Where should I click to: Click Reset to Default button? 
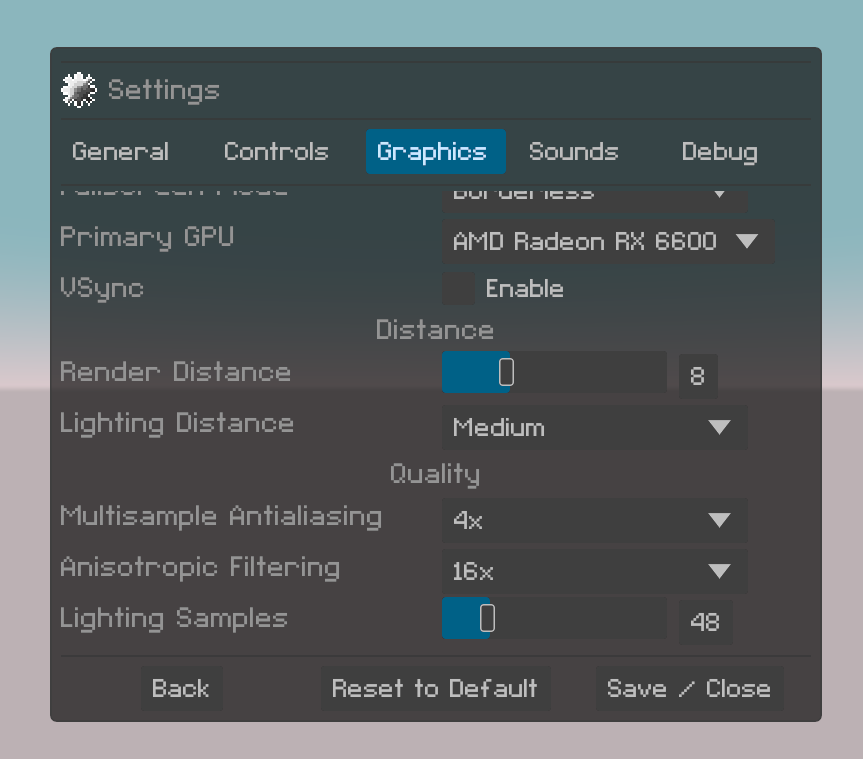pos(435,689)
